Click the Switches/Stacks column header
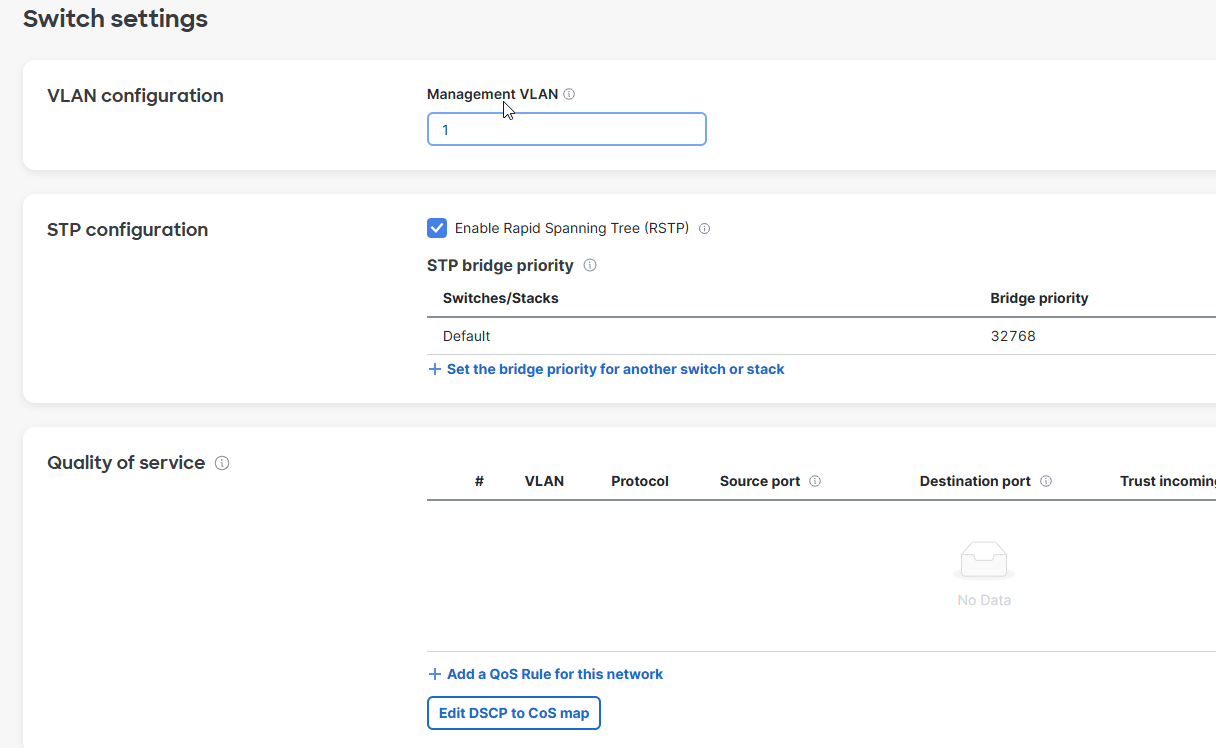 (x=500, y=298)
